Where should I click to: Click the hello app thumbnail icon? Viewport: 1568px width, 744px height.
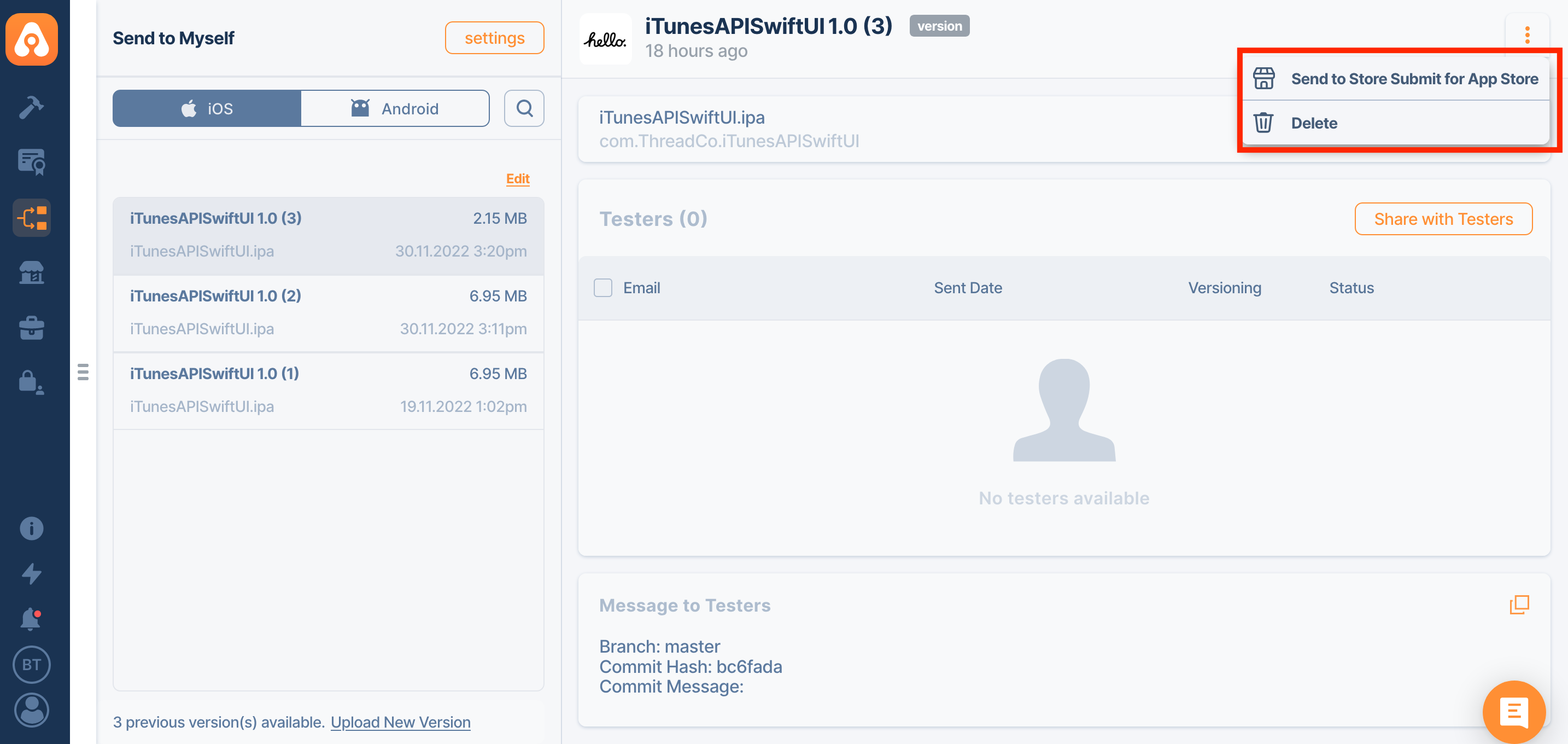605,39
